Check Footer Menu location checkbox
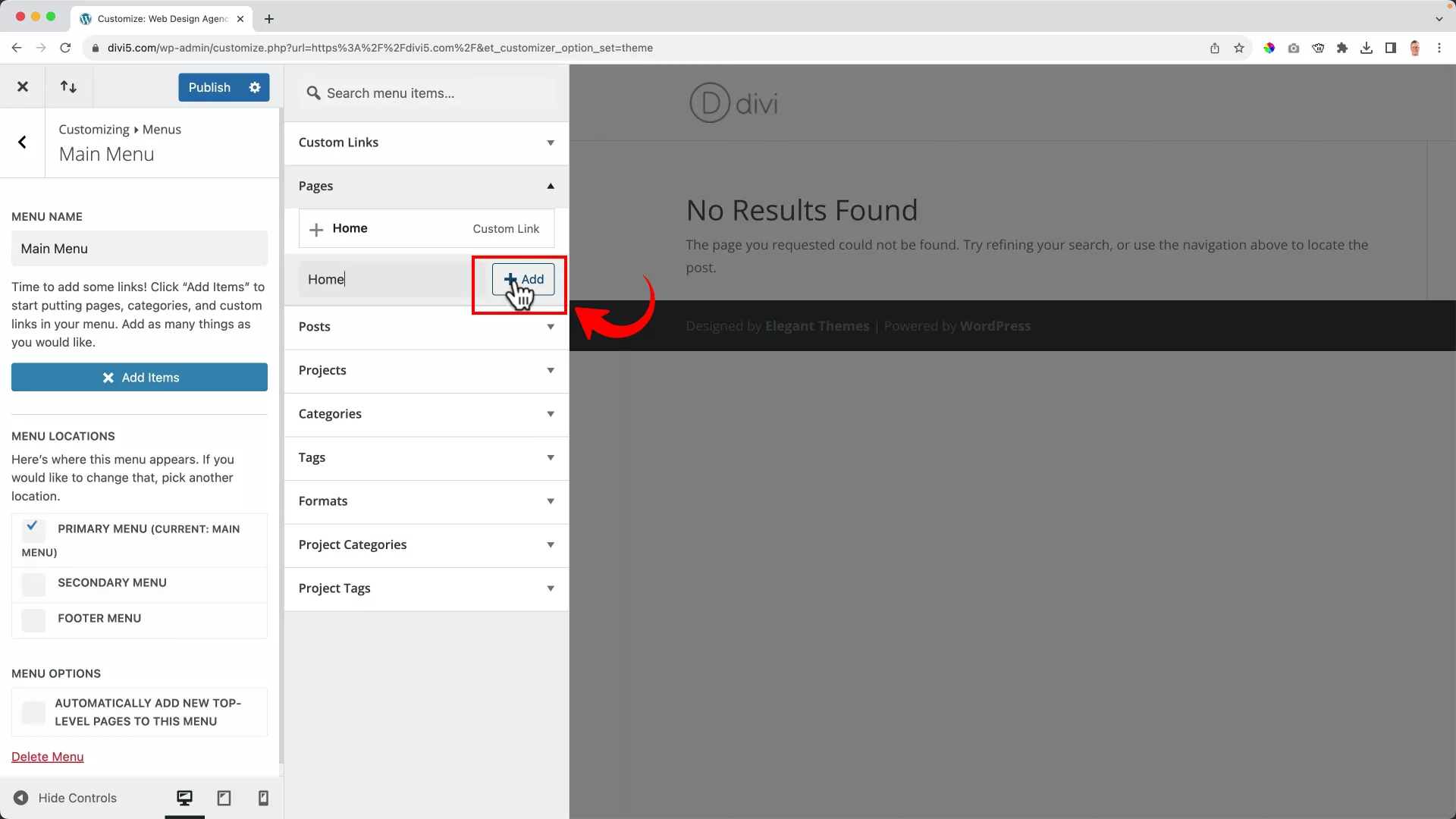 click(x=33, y=620)
